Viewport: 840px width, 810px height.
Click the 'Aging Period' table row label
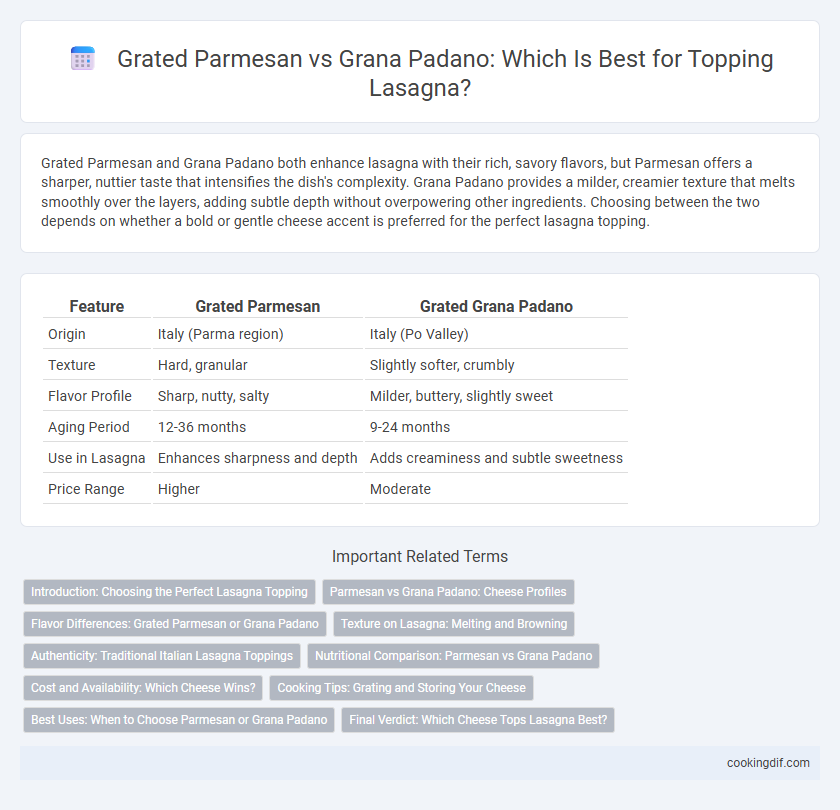pos(89,427)
